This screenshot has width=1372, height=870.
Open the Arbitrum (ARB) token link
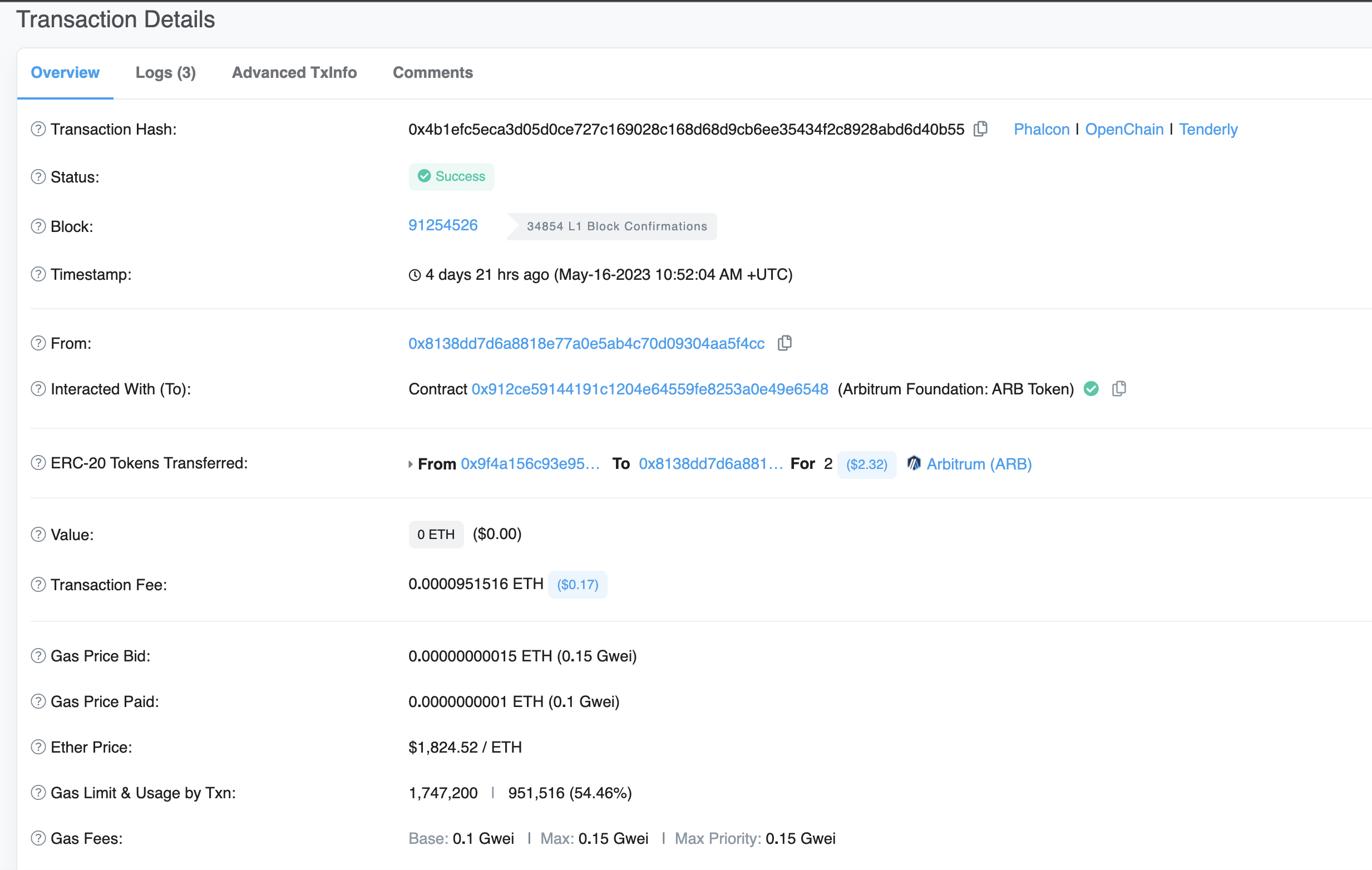coord(979,464)
